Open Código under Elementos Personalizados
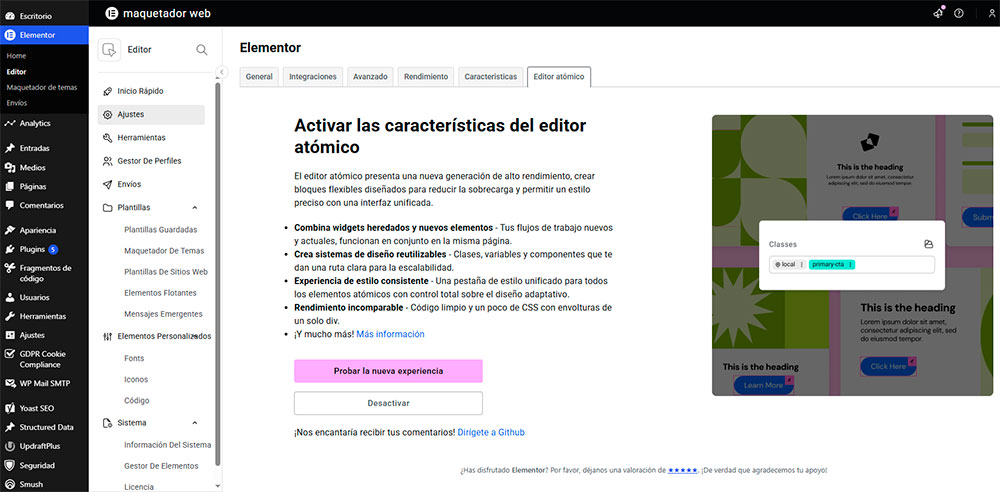This screenshot has height=492, width=1000. (x=136, y=401)
